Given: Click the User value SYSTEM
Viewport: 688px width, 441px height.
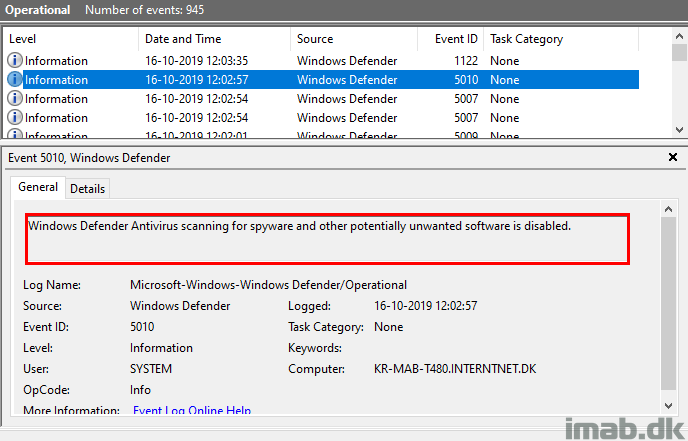Looking at the screenshot, I should (151, 369).
